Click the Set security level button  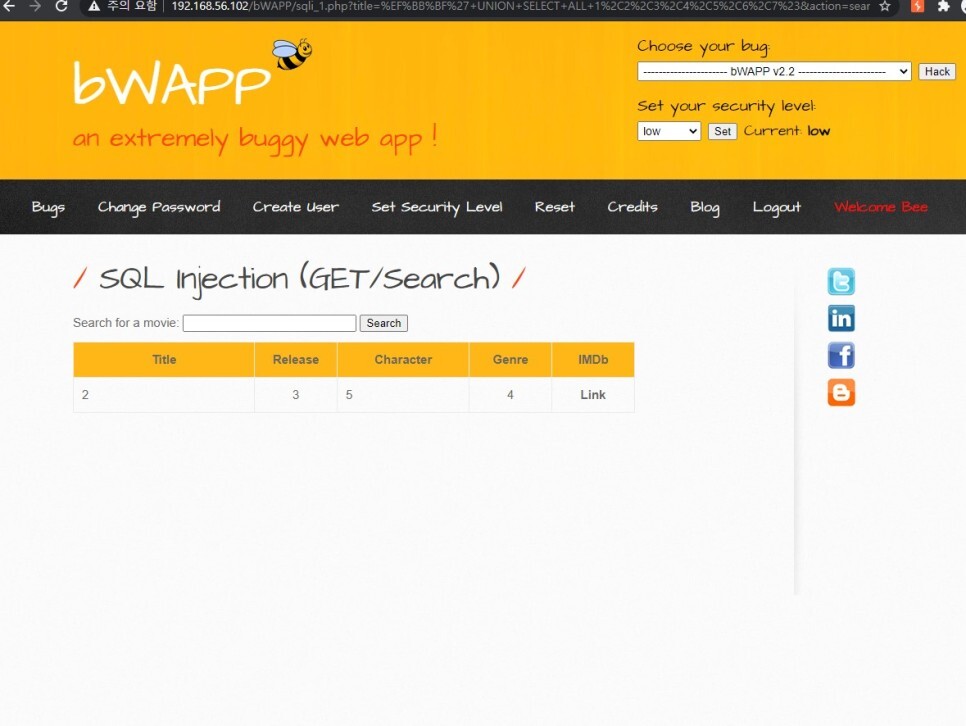pos(722,131)
